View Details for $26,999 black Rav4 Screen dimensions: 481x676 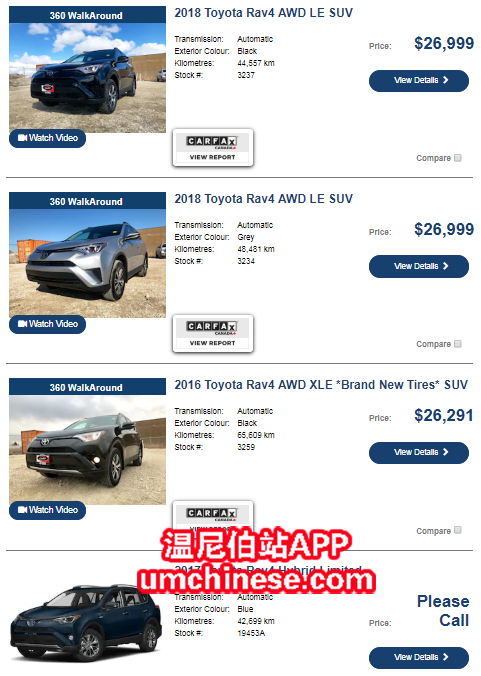click(419, 81)
